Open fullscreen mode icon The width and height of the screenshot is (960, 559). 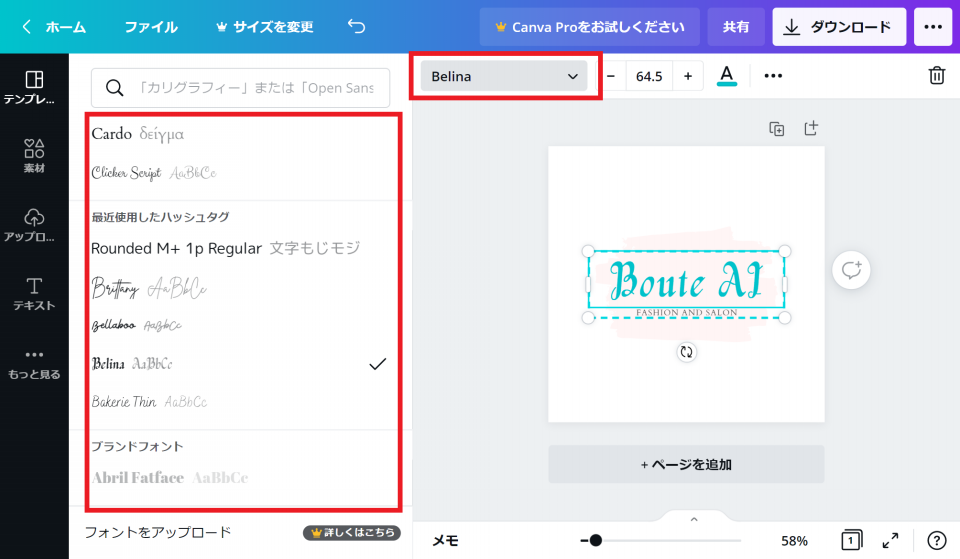890,540
